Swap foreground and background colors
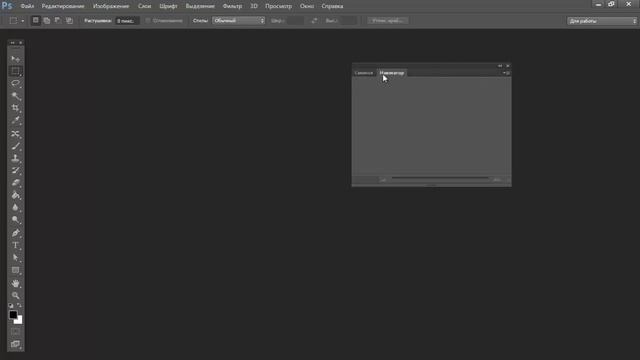The height and width of the screenshot is (360, 640). [x=20, y=305]
